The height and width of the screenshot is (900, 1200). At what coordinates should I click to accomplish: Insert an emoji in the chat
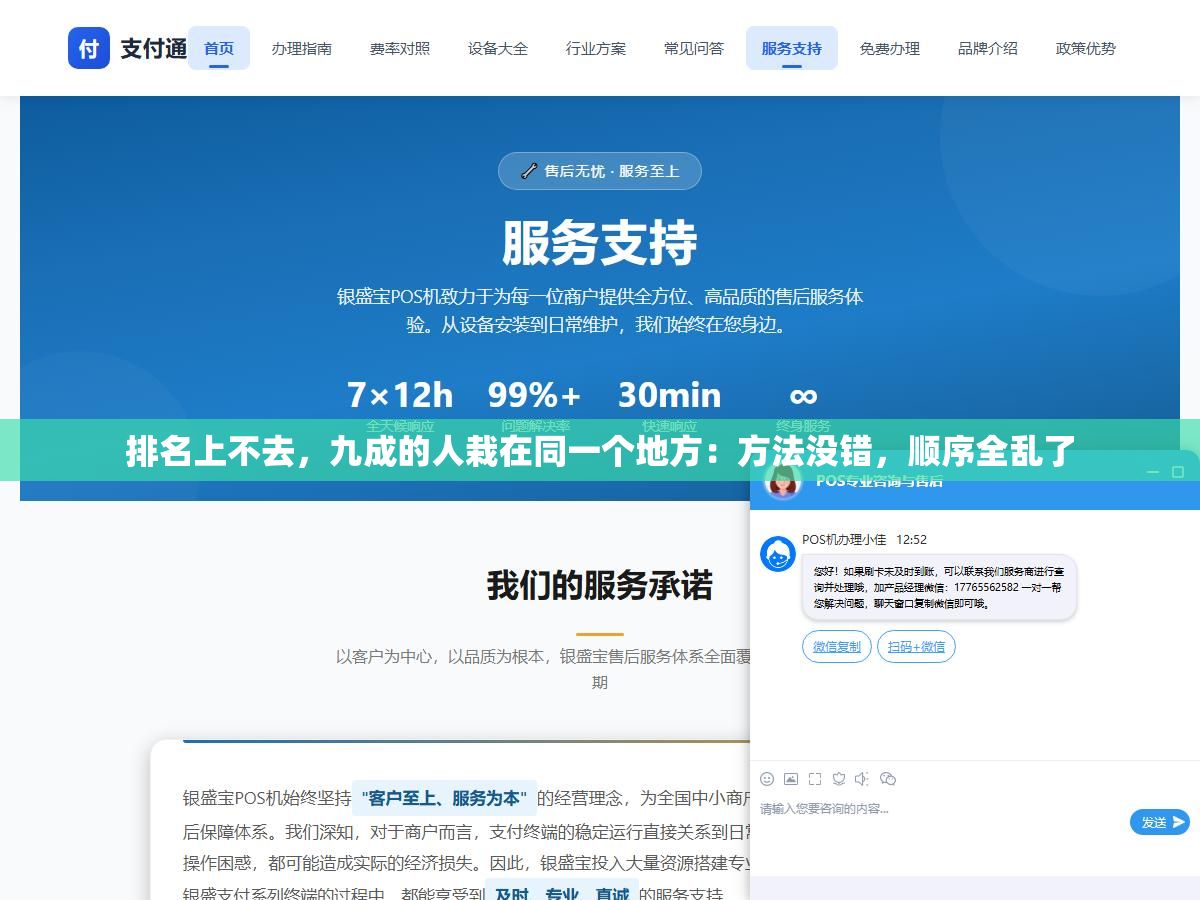pyautogui.click(x=767, y=779)
